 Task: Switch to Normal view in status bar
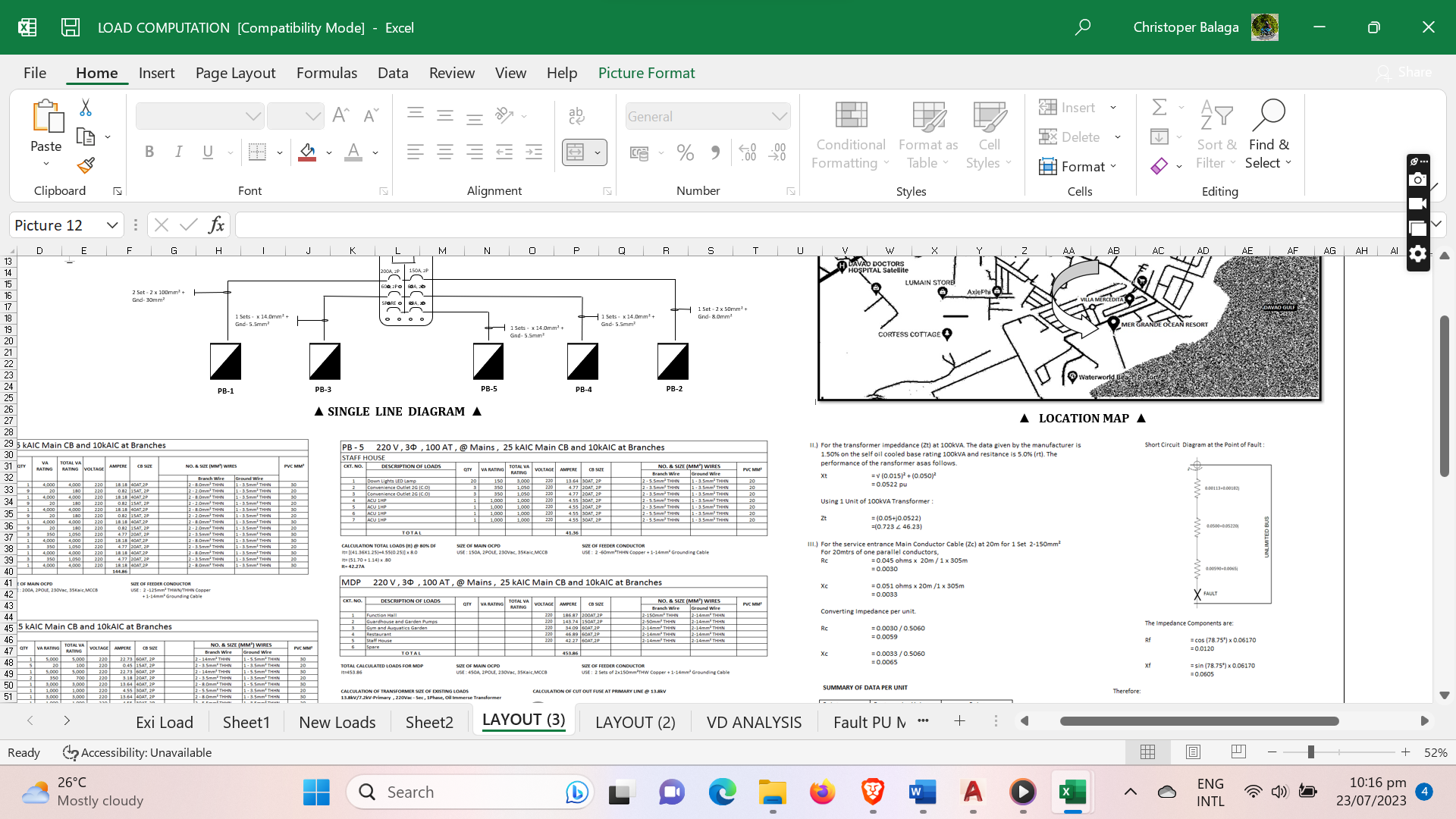[x=1148, y=752]
